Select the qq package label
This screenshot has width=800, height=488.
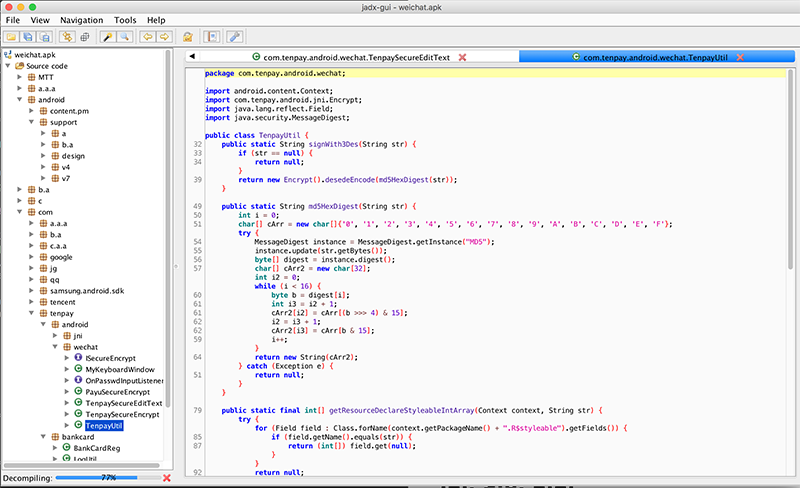point(55,279)
